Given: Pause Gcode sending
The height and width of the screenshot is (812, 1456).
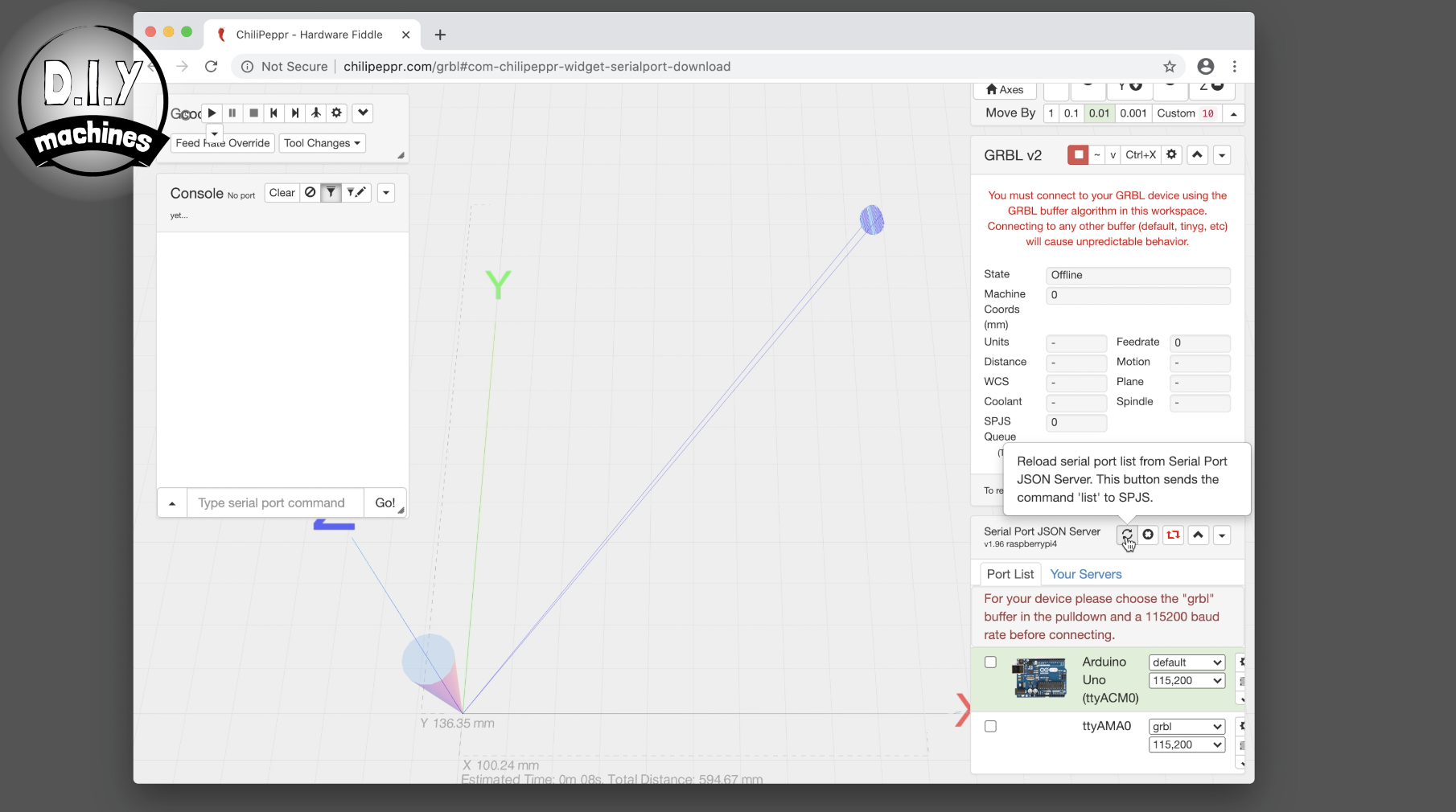Looking at the screenshot, I should coord(232,113).
